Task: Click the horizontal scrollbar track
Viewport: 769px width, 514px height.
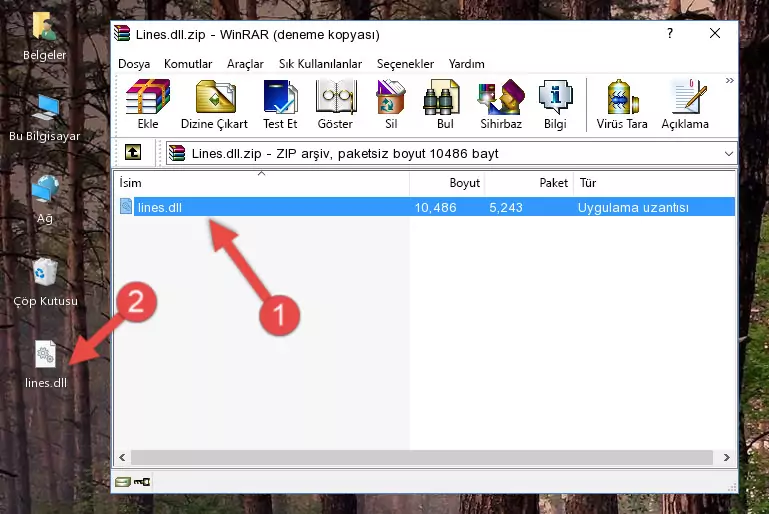Action: pyautogui.click(x=422, y=458)
